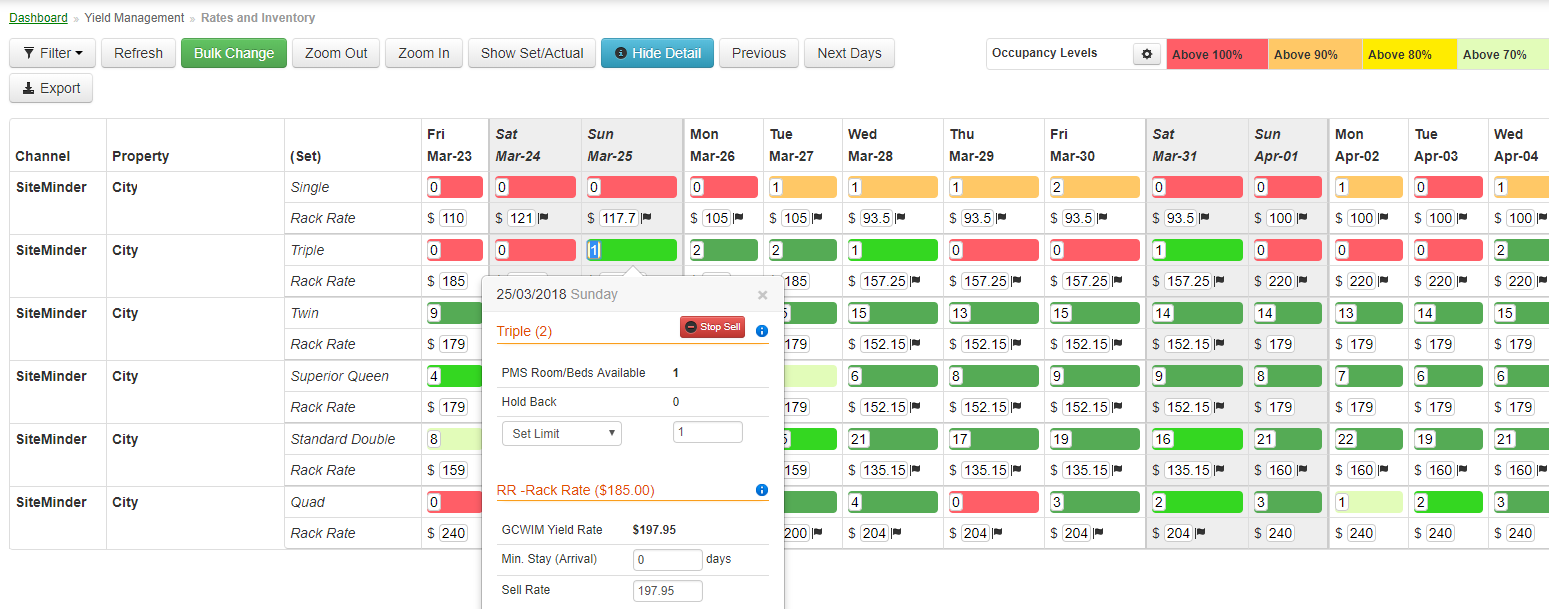Open the Occupancy Levels gear settings
The width and height of the screenshot is (1549, 609).
[1147, 55]
